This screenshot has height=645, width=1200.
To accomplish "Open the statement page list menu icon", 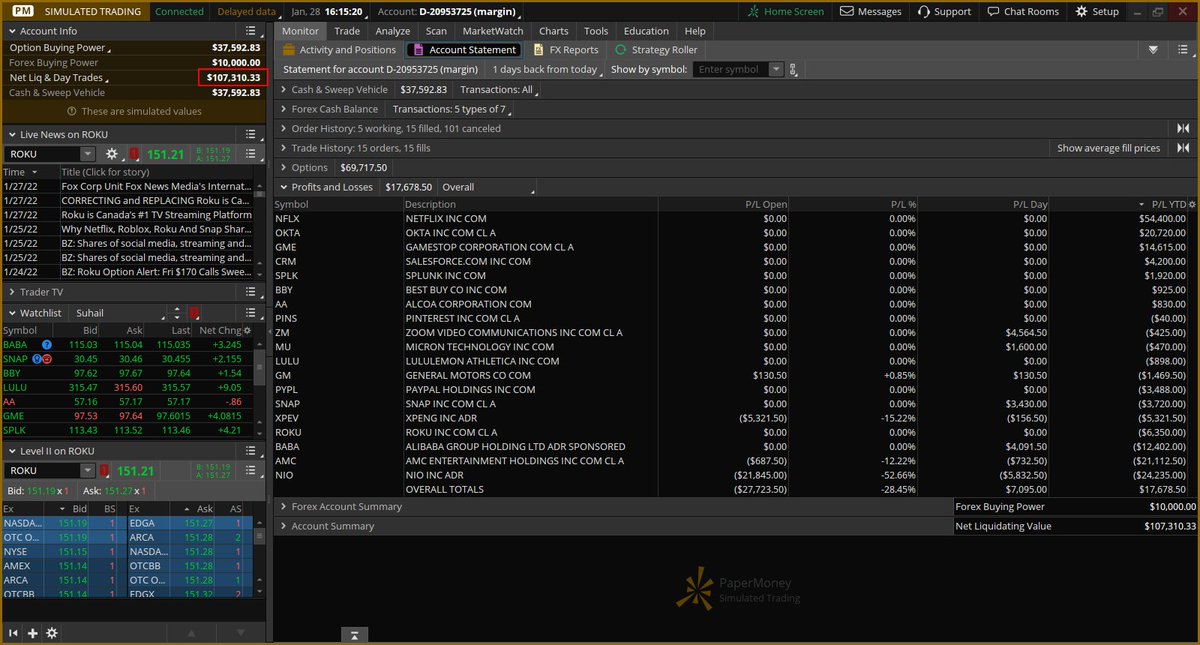I will pos(1182,50).
